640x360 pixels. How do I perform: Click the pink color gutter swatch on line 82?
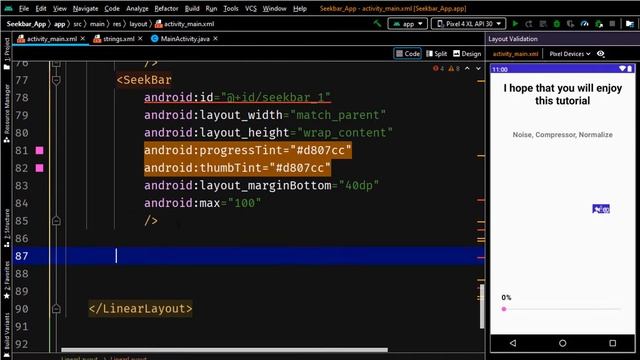[x=40, y=168]
